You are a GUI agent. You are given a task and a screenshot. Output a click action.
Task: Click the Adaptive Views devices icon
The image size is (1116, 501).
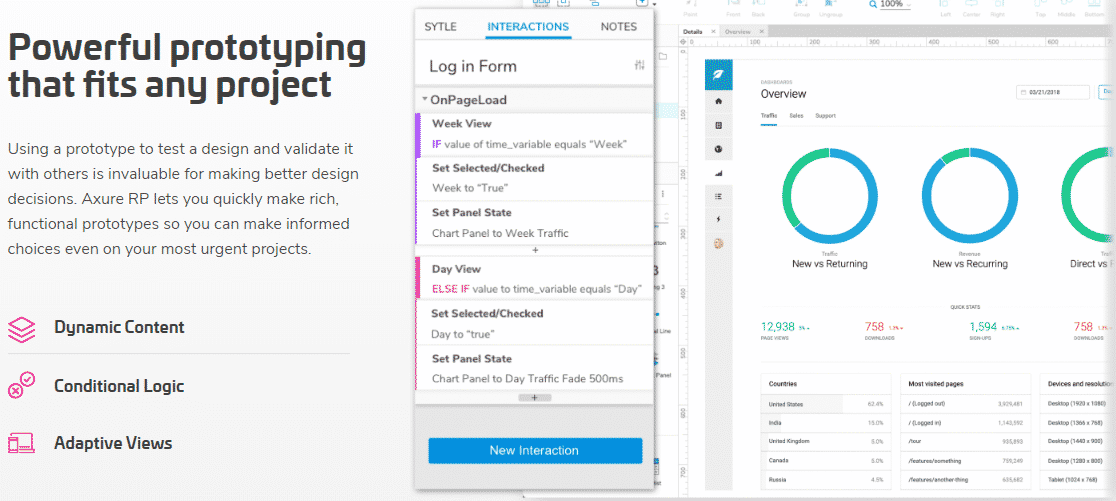[x=21, y=443]
